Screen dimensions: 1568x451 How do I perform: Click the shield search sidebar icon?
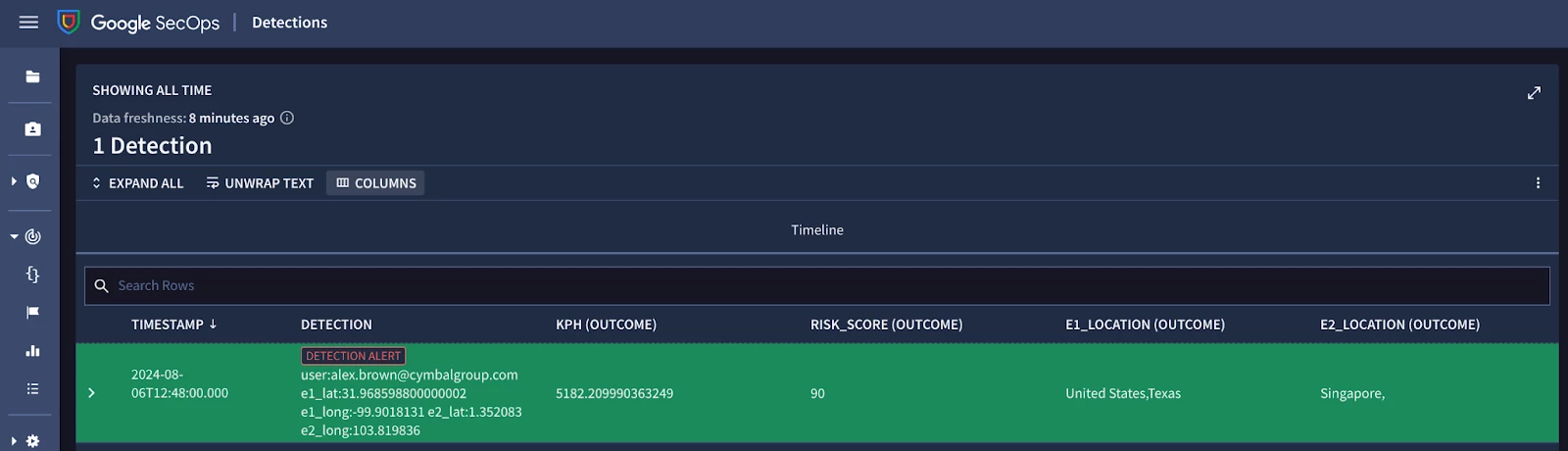click(x=32, y=181)
